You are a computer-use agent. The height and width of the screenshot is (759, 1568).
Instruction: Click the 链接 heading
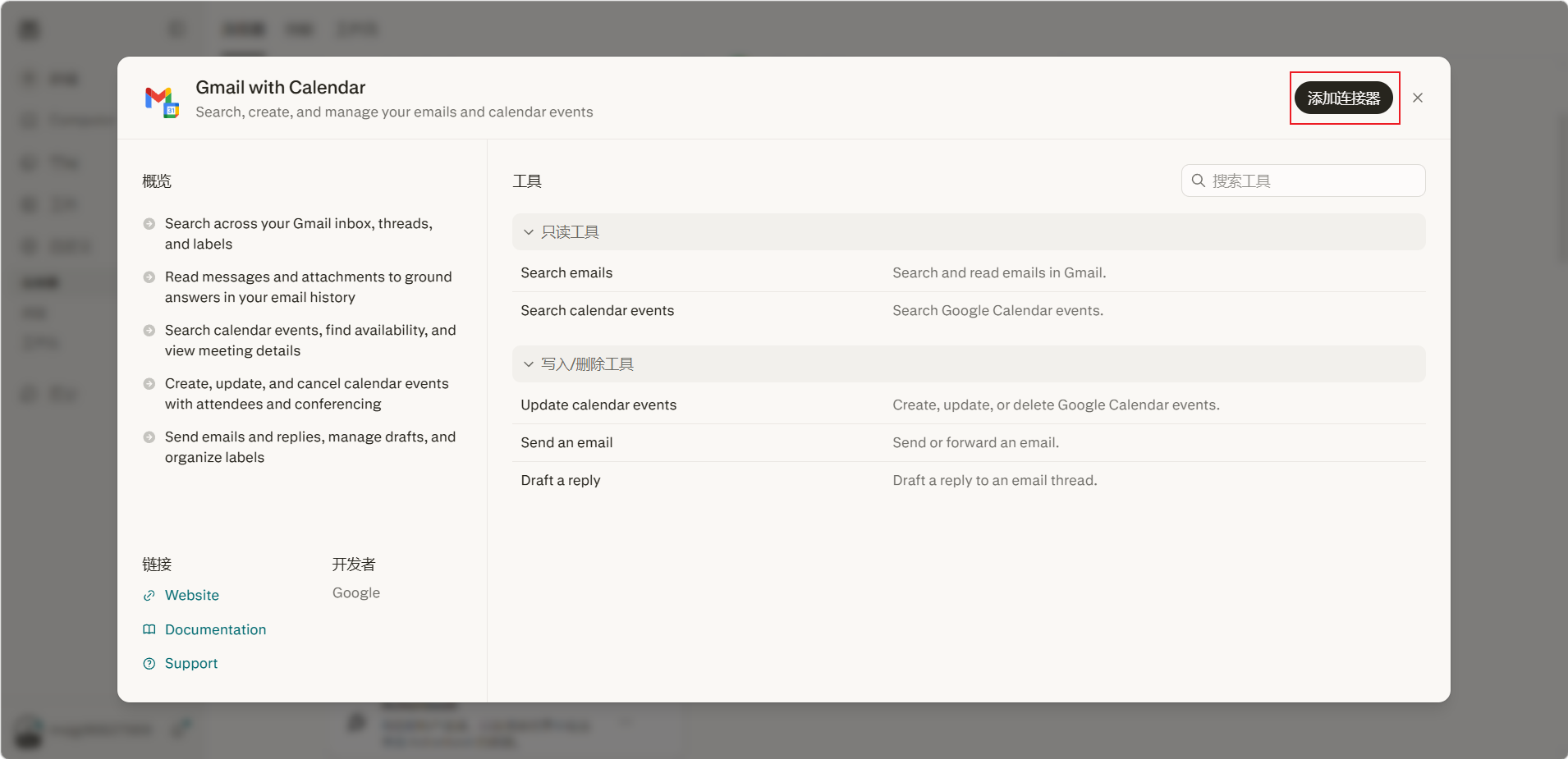click(x=157, y=564)
